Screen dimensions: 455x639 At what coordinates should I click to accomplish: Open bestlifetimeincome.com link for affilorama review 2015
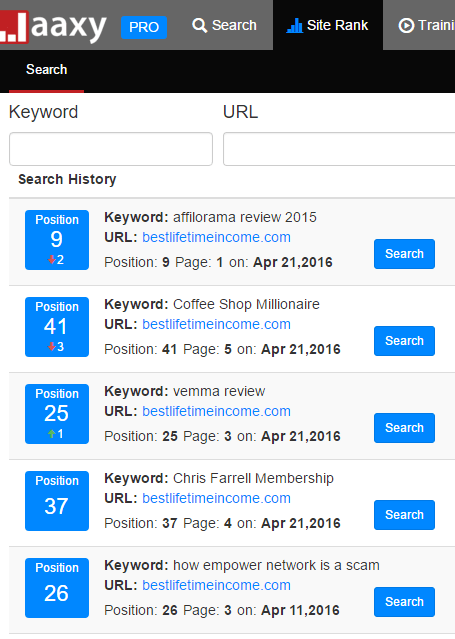pyautogui.click(x=216, y=237)
